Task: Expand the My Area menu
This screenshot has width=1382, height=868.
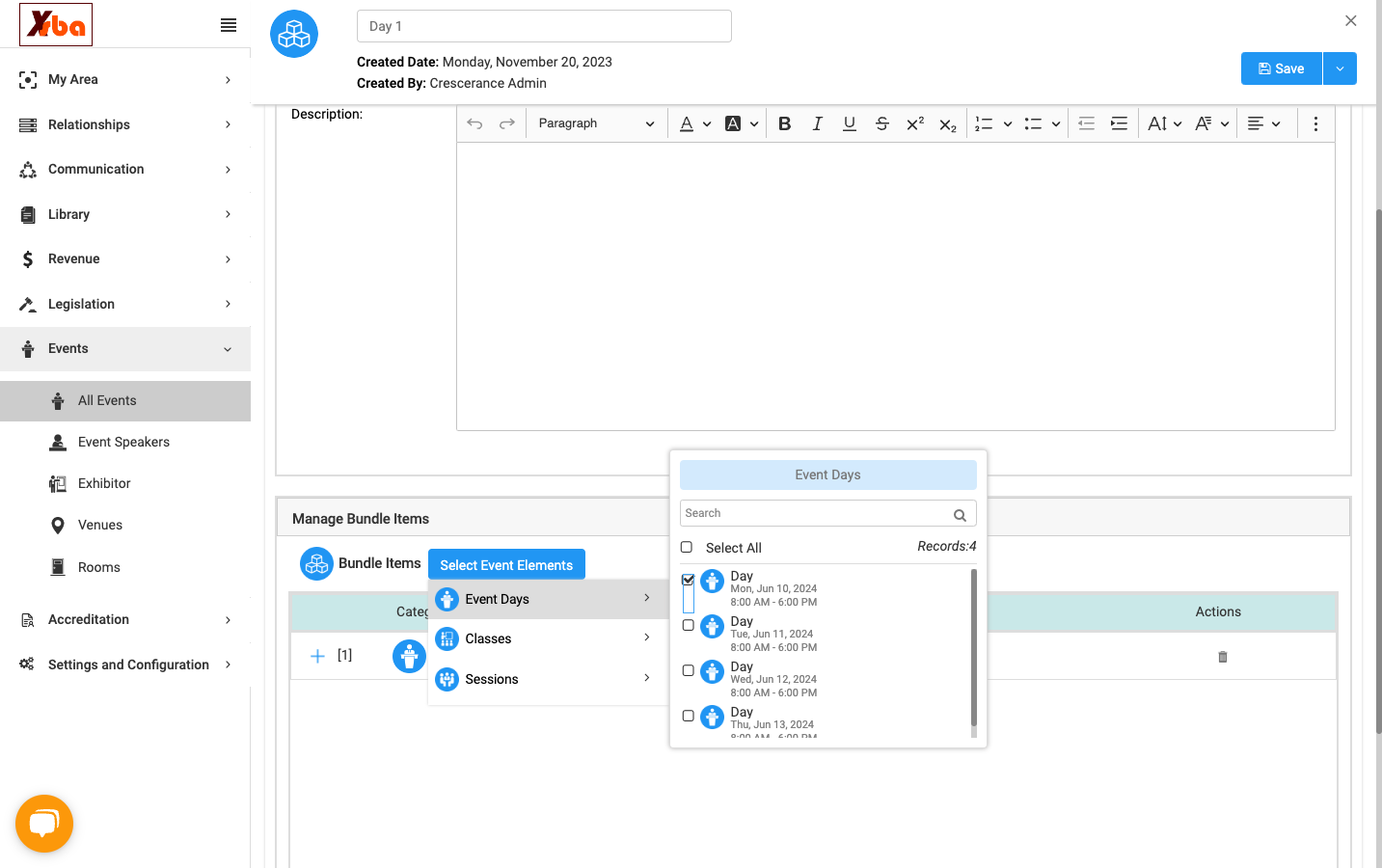Action: 125,79
